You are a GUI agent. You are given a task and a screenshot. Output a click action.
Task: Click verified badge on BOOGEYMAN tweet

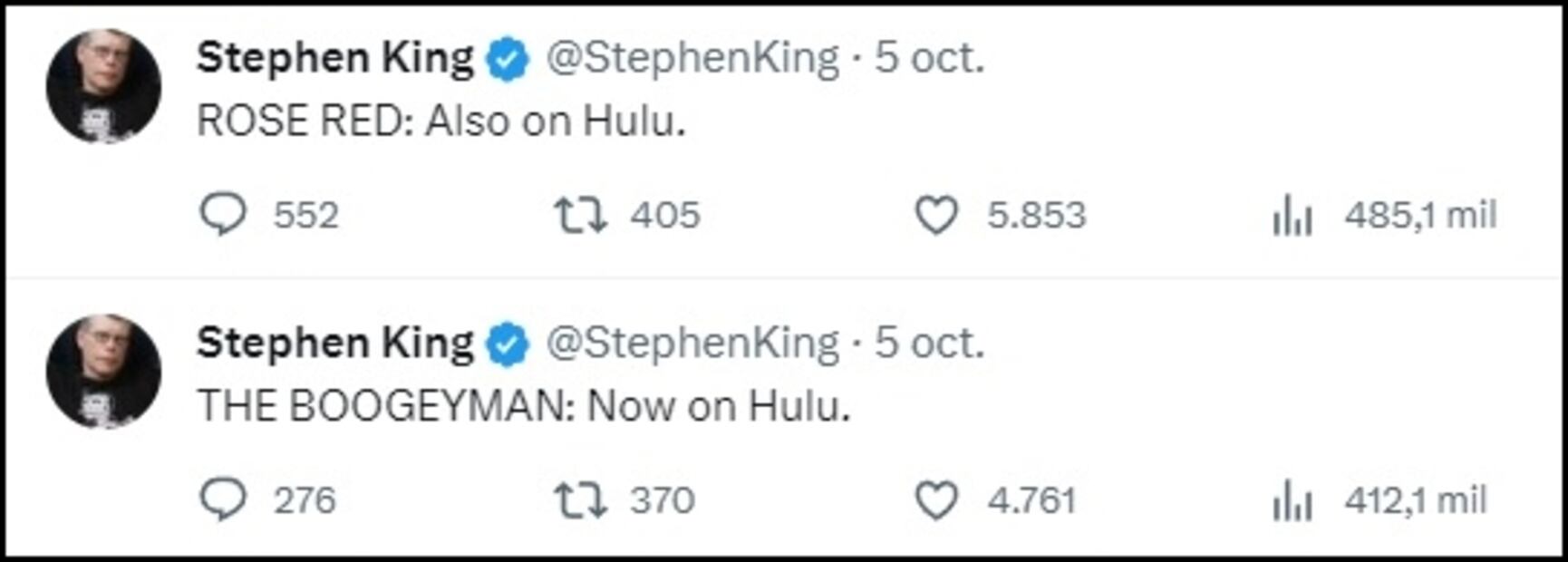pos(508,345)
